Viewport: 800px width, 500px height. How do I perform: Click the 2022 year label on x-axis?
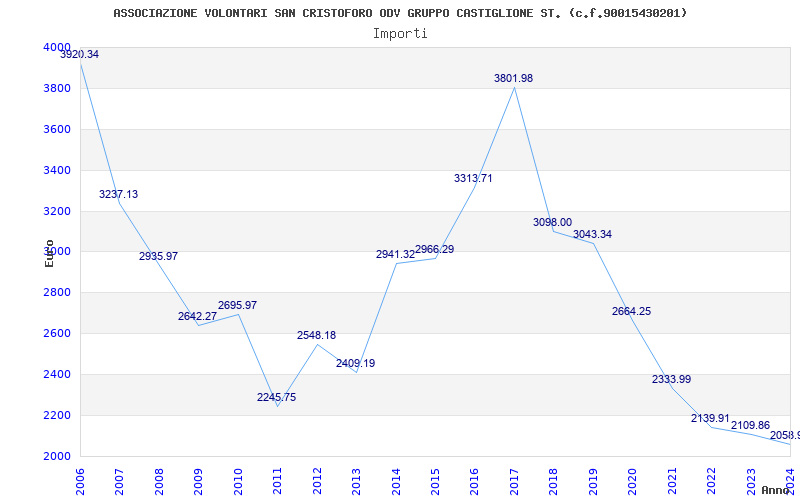click(711, 481)
